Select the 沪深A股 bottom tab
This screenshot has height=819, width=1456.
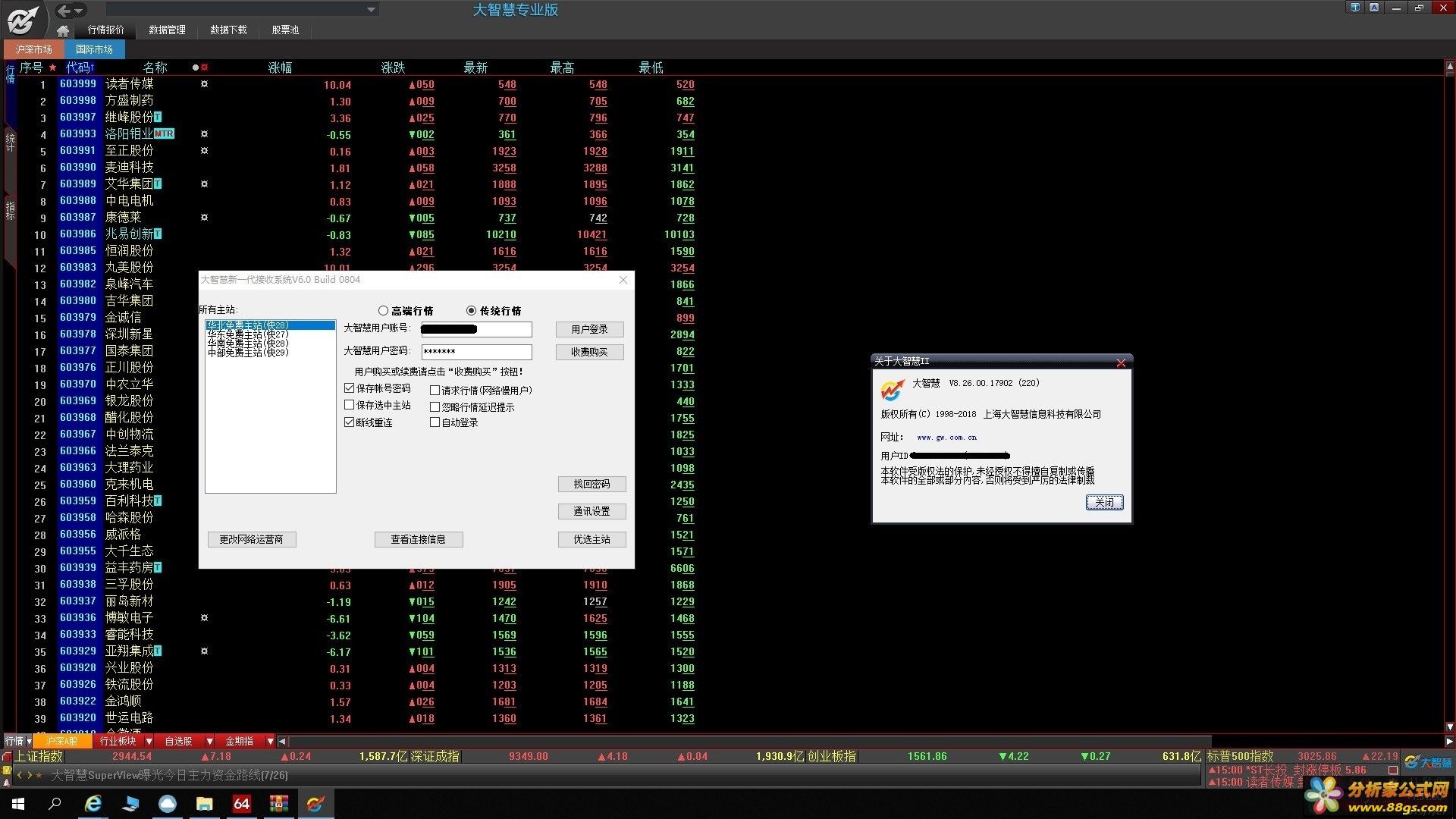coord(62,741)
